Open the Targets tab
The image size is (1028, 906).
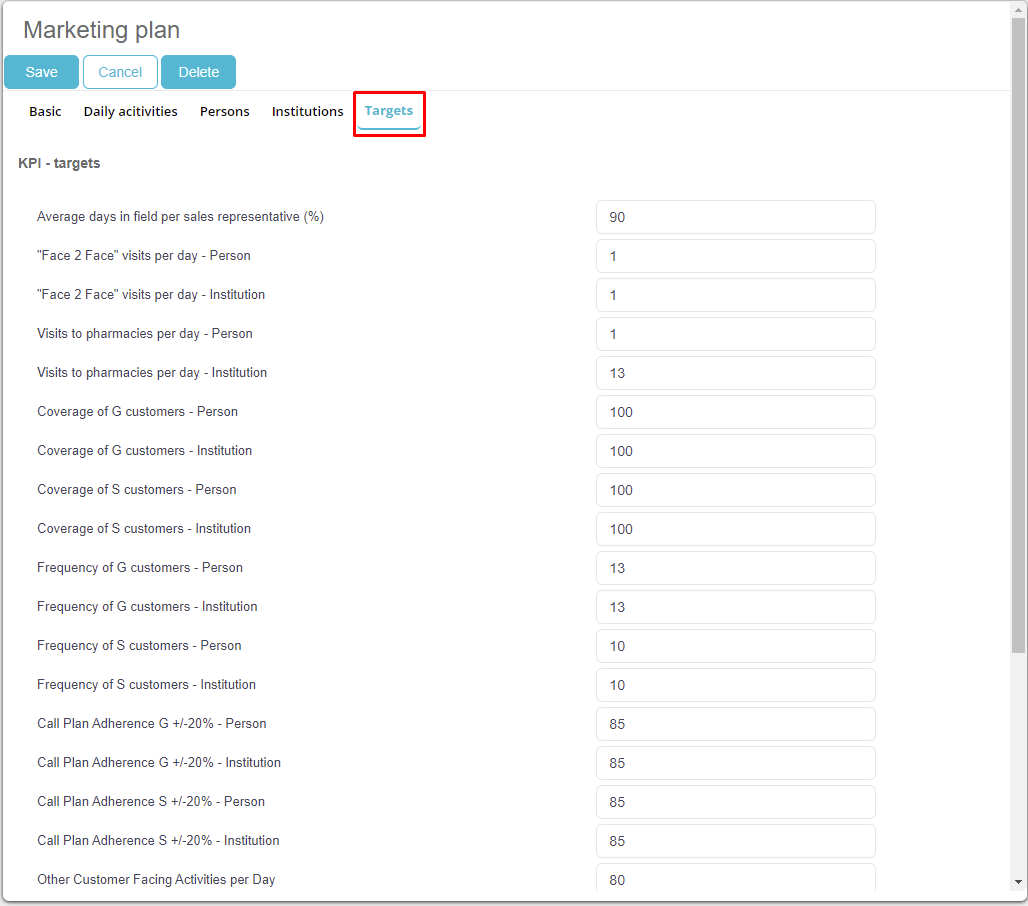pos(389,111)
